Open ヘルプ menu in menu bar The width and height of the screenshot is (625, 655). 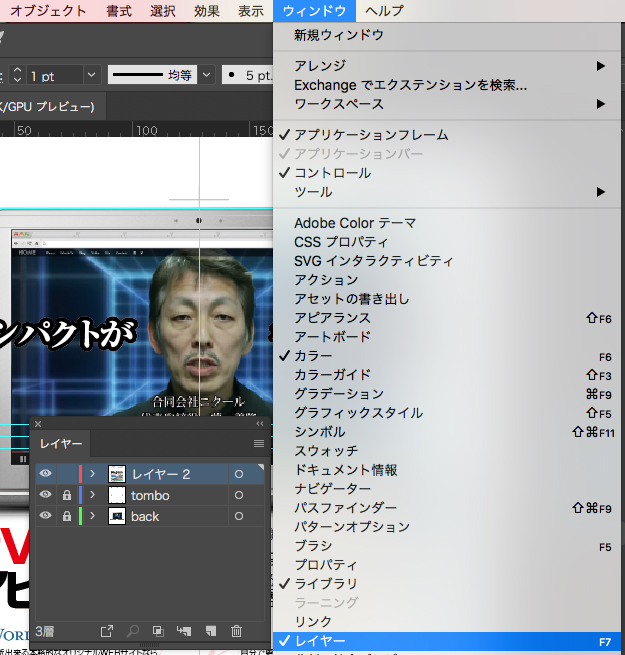click(x=384, y=11)
